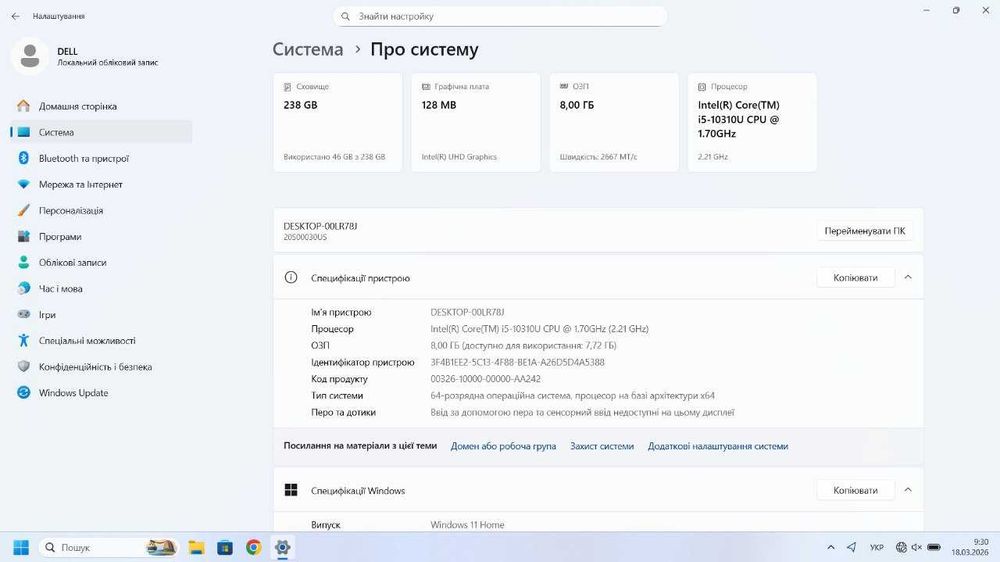This screenshot has height=562, width=1000.
Task: Click the Bluetooth icon in sidebar
Action: pos(24,158)
